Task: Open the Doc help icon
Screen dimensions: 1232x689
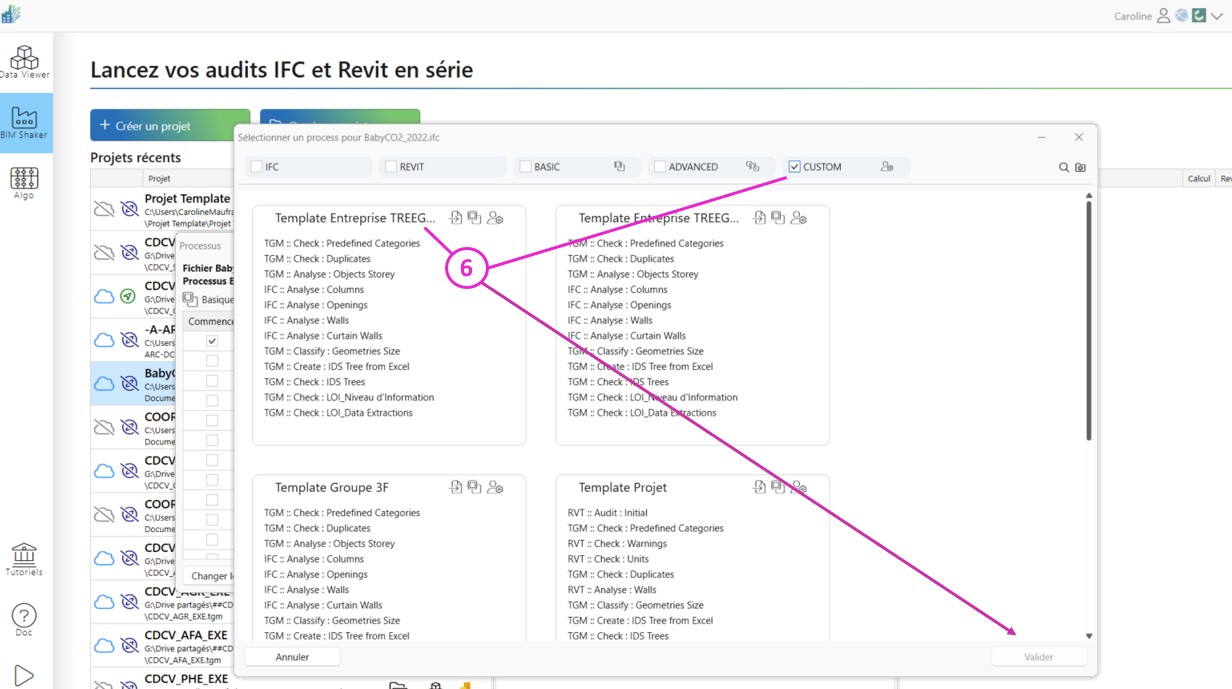Action: (x=24, y=620)
